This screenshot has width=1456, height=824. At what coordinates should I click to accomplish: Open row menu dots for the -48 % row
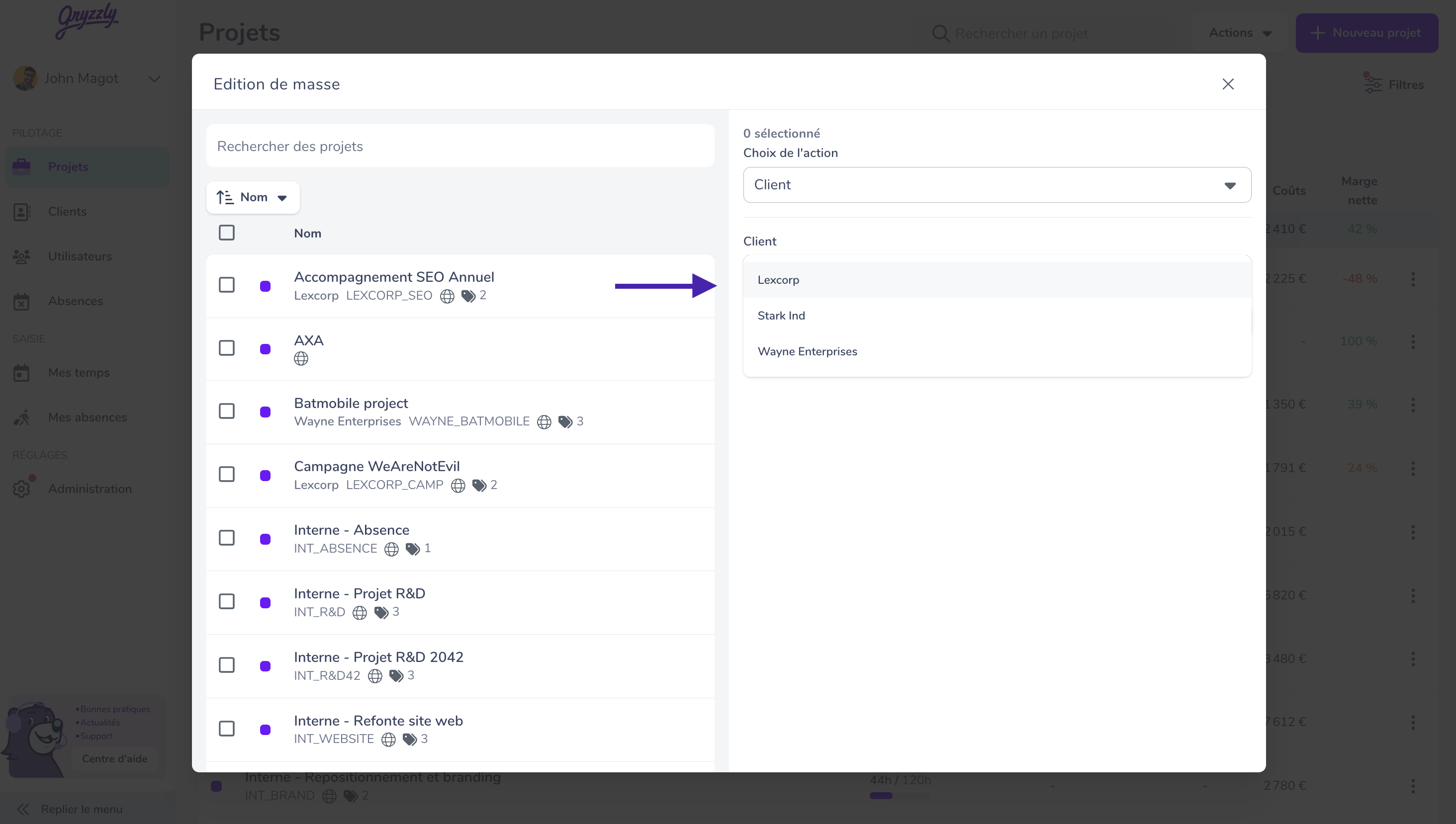pyautogui.click(x=1413, y=279)
